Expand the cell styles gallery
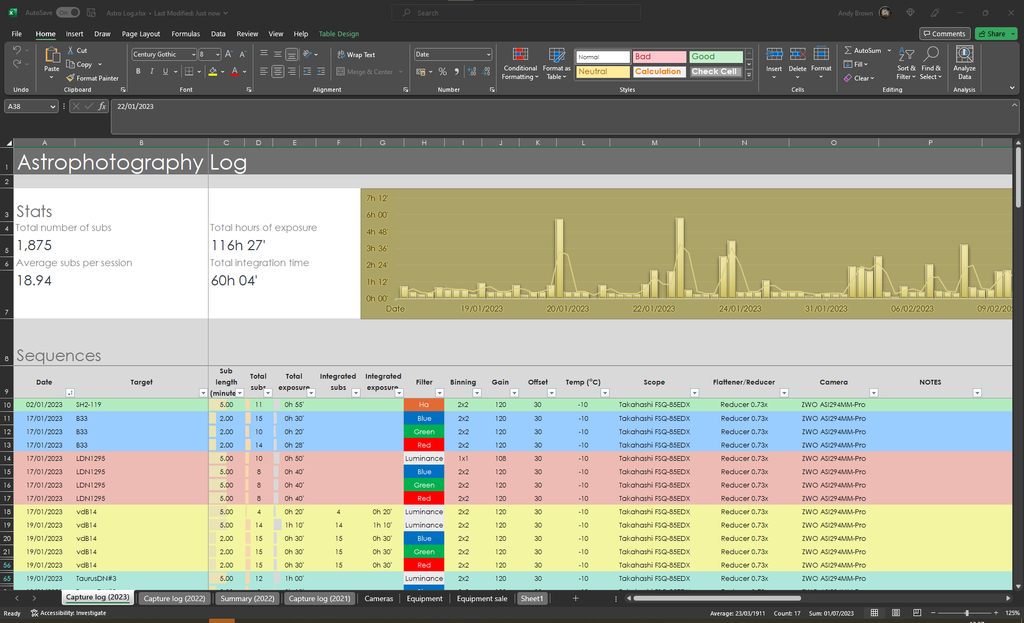Image resolution: width=1024 pixels, height=623 pixels. [x=749, y=76]
